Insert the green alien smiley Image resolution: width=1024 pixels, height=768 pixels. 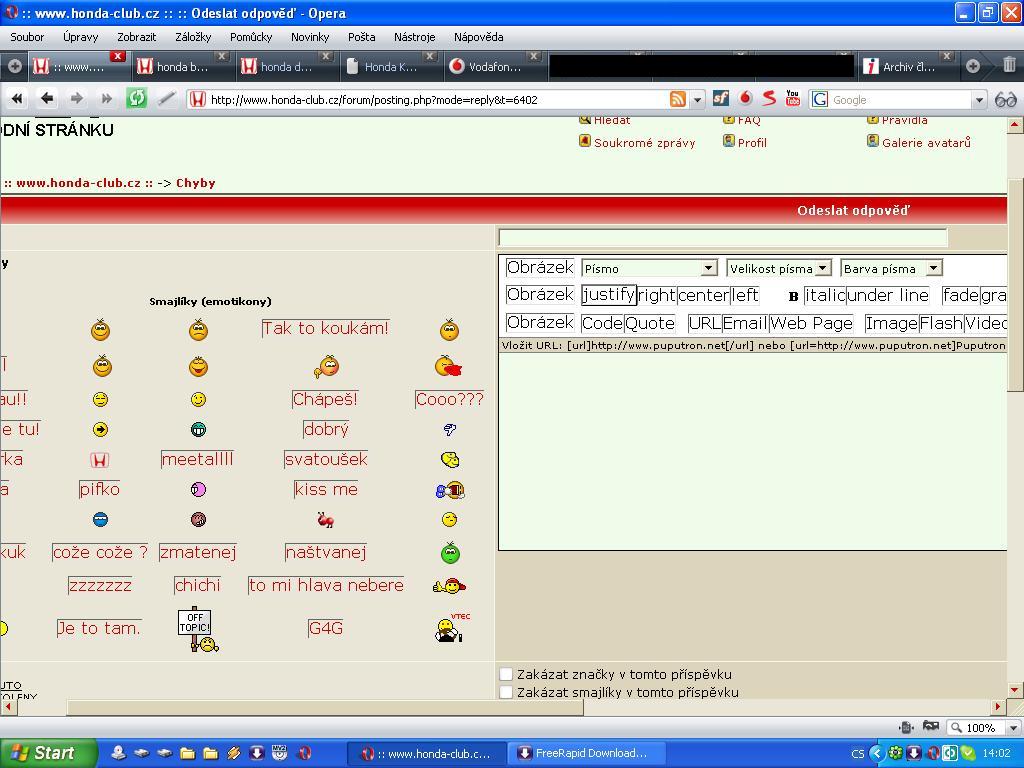450,552
